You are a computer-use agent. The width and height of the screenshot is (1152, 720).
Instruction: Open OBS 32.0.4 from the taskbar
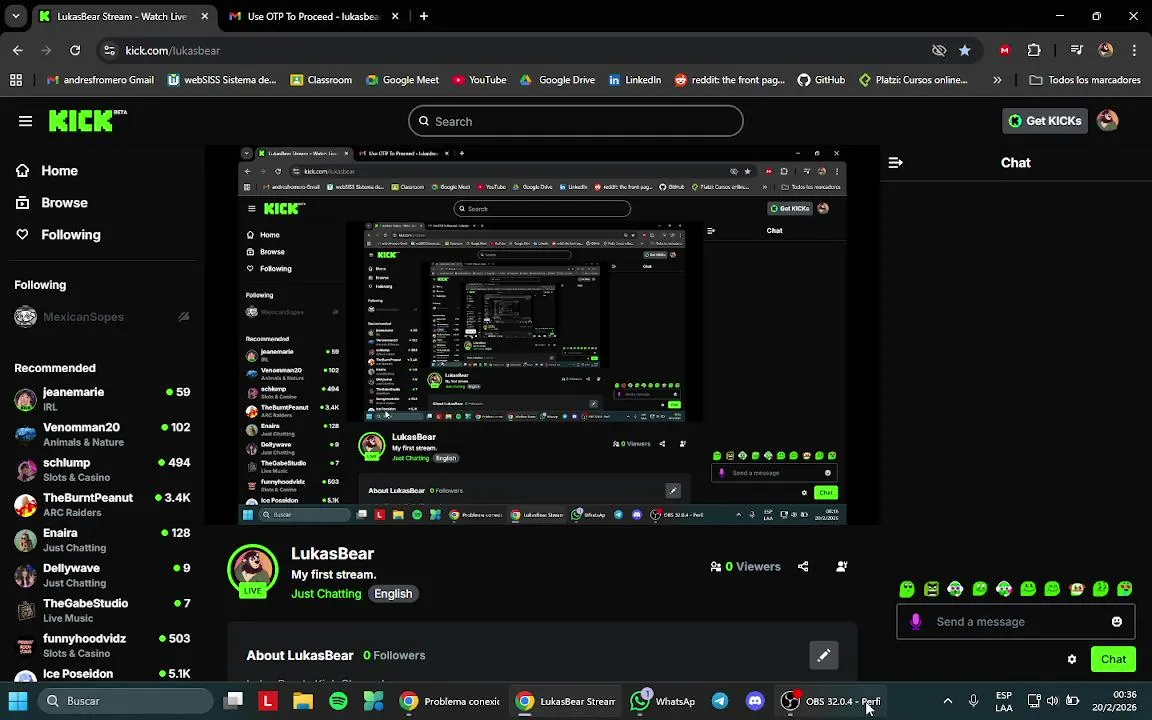(830, 701)
